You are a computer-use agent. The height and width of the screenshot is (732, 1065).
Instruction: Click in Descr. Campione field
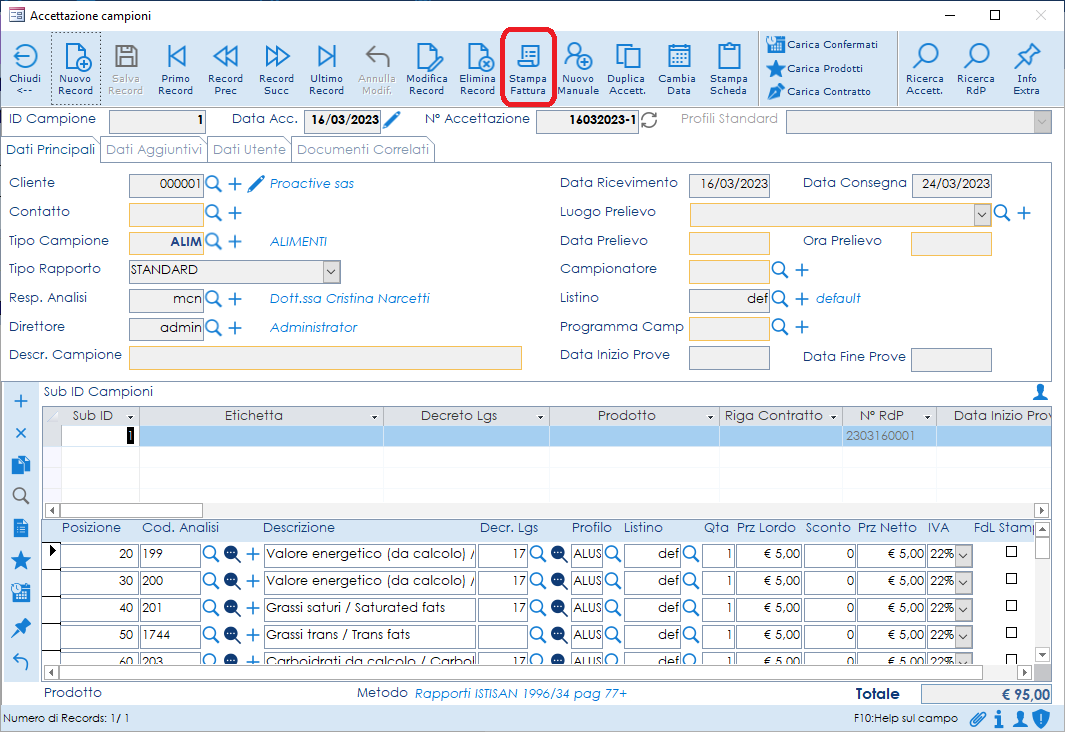click(x=325, y=358)
